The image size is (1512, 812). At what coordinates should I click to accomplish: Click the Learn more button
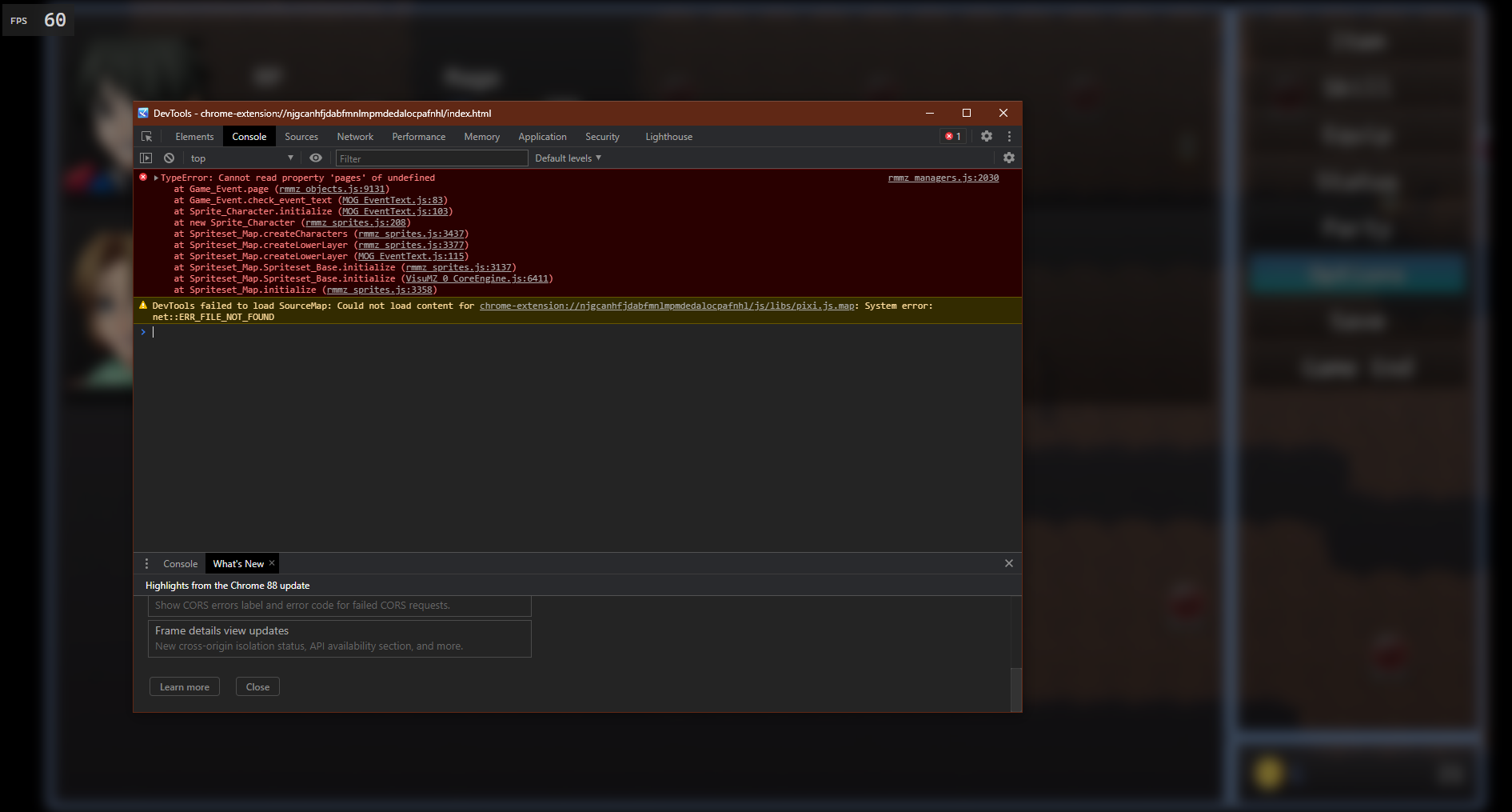click(185, 687)
